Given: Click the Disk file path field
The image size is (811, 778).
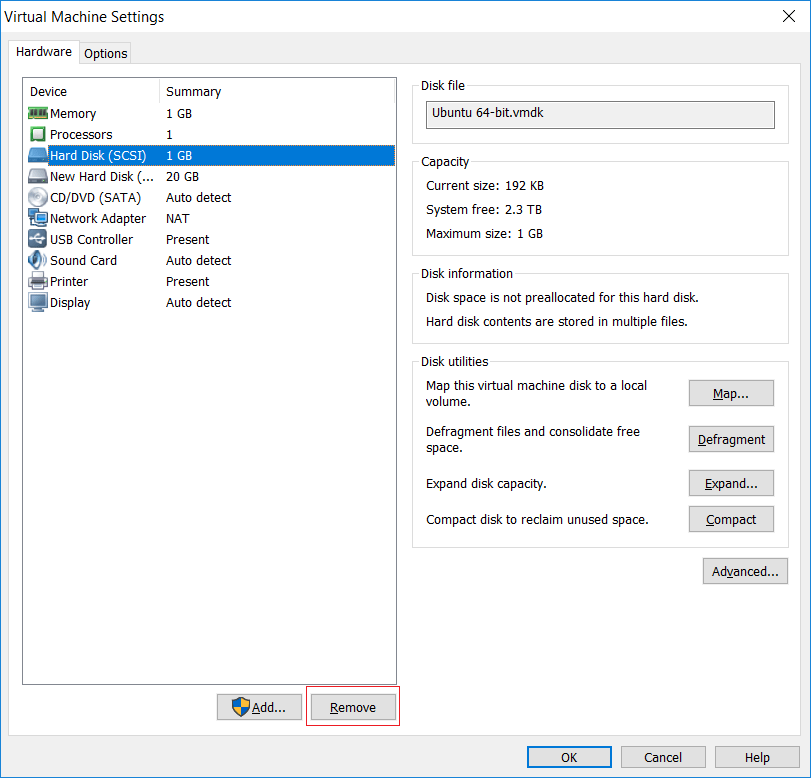Looking at the screenshot, I should [x=600, y=115].
